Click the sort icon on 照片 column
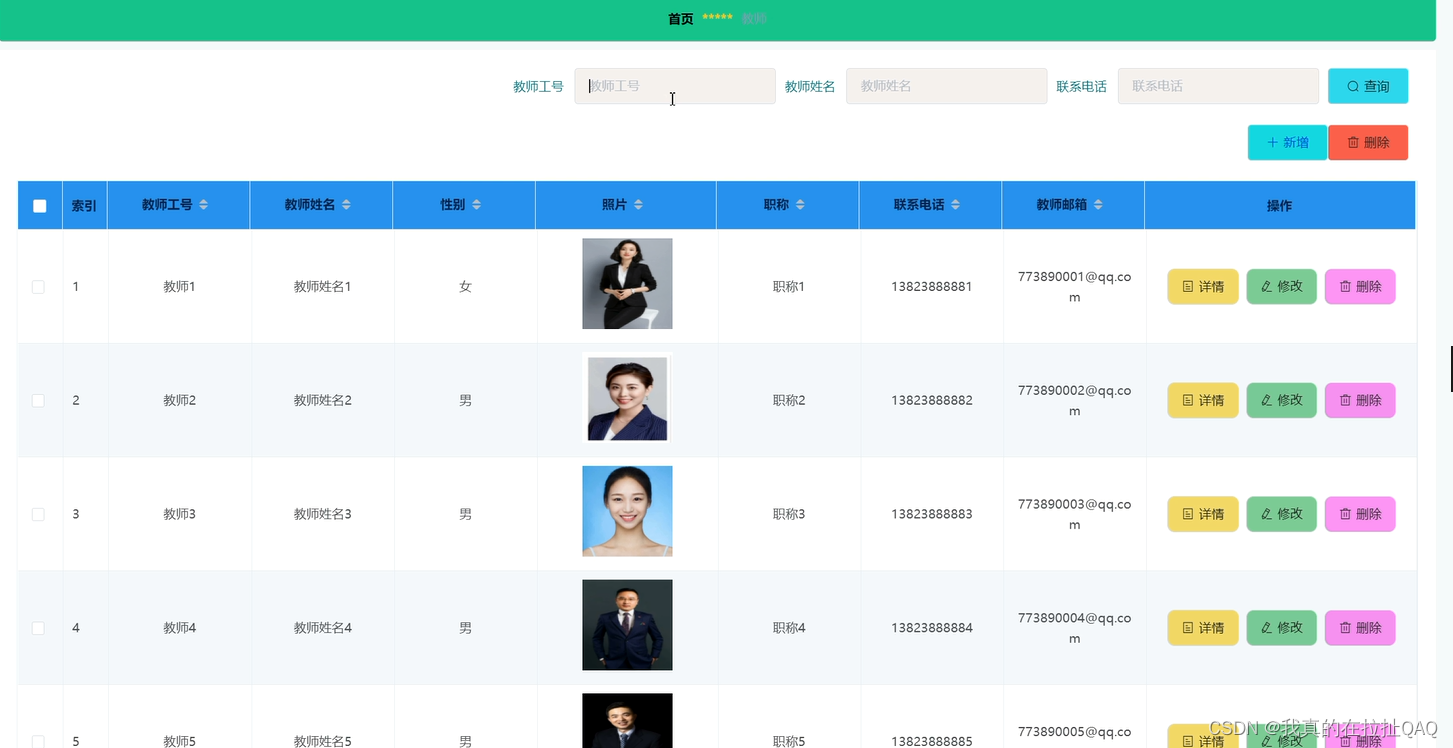Viewport: 1453px width, 748px height. pyautogui.click(x=638, y=204)
